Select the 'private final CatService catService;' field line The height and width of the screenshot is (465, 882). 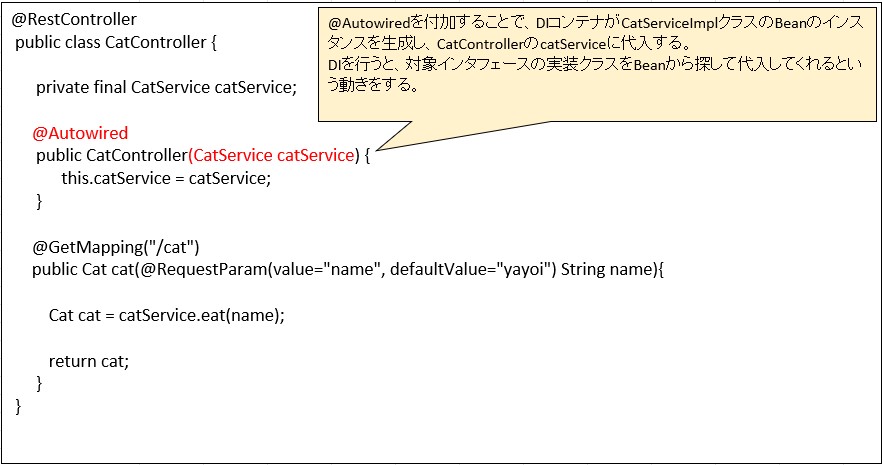coord(166,87)
